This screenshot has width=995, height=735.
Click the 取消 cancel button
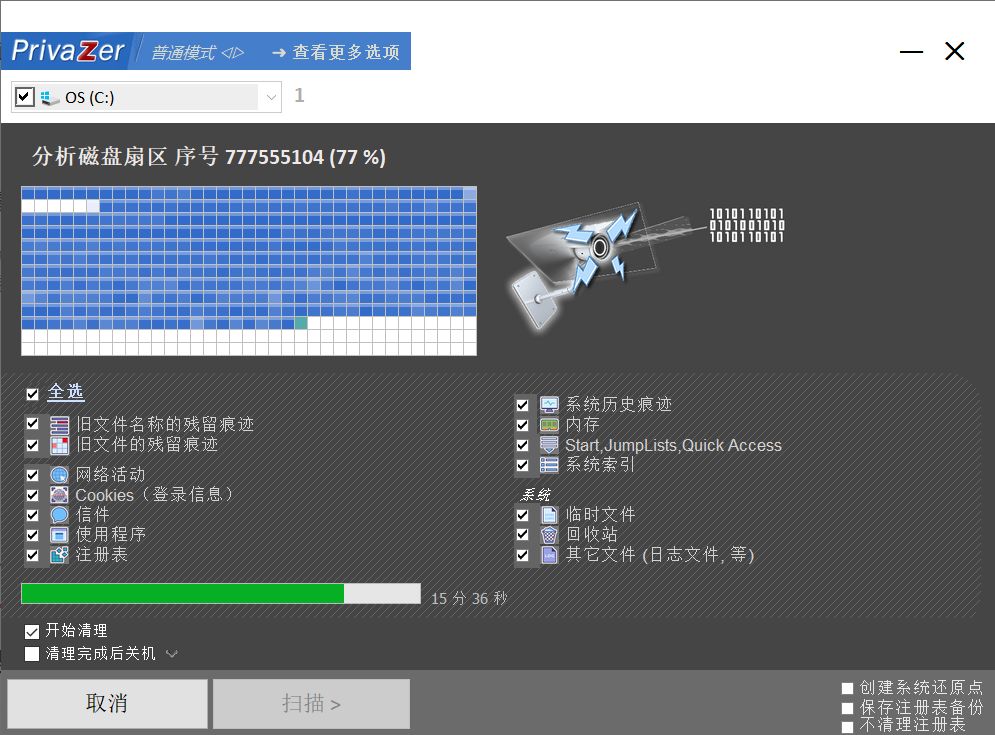(107, 703)
